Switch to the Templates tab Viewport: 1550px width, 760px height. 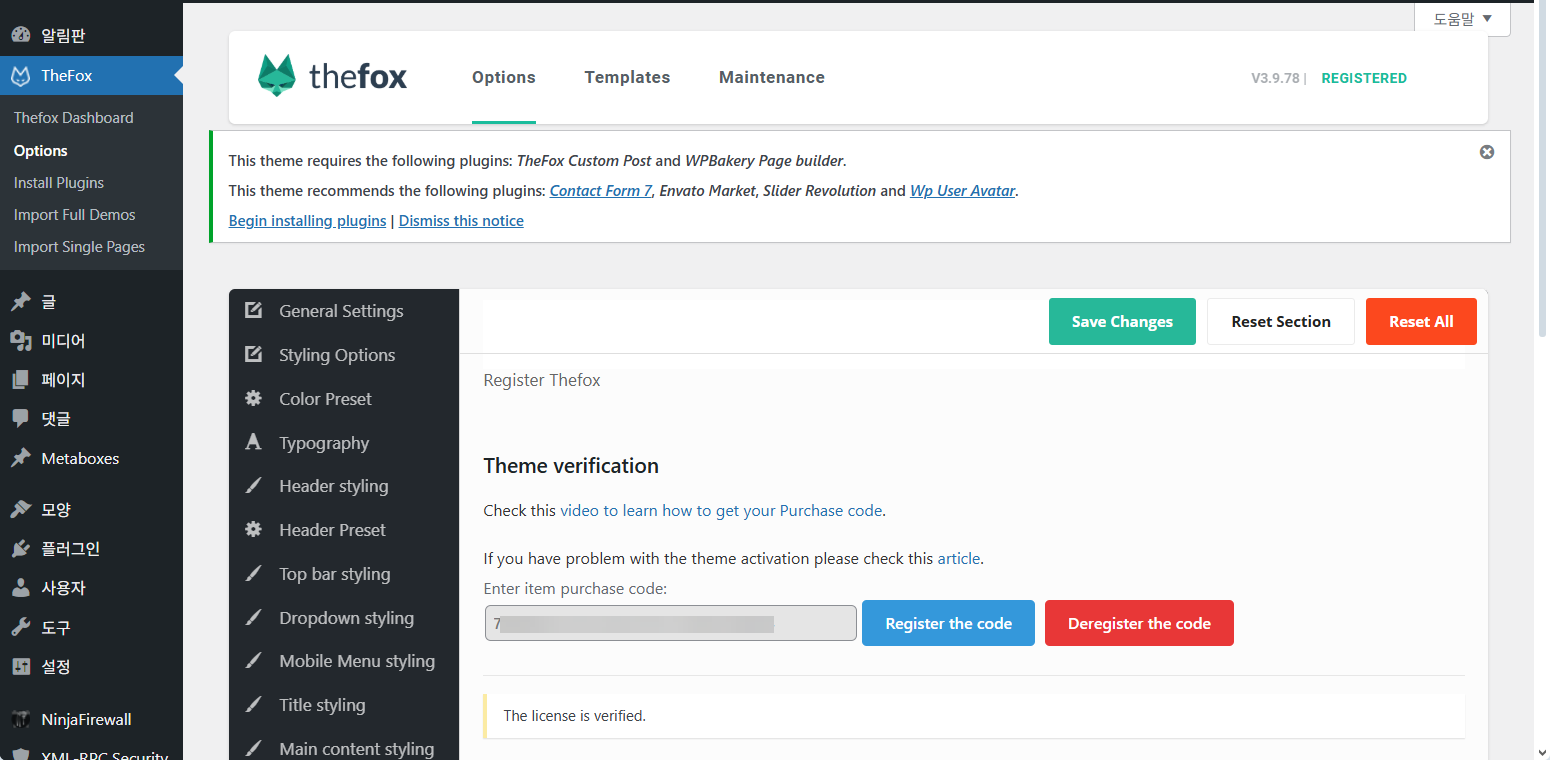[627, 77]
